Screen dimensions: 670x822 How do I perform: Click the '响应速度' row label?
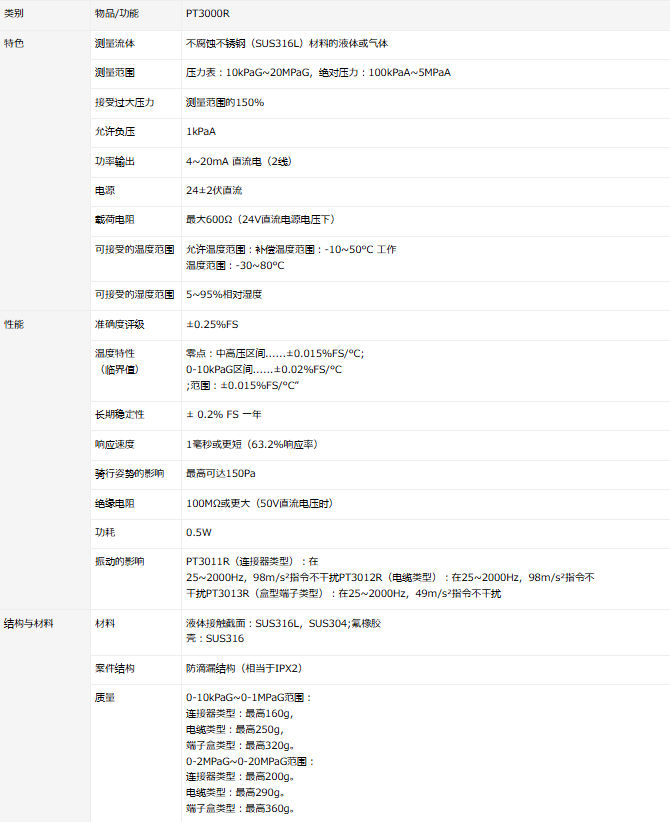115,445
